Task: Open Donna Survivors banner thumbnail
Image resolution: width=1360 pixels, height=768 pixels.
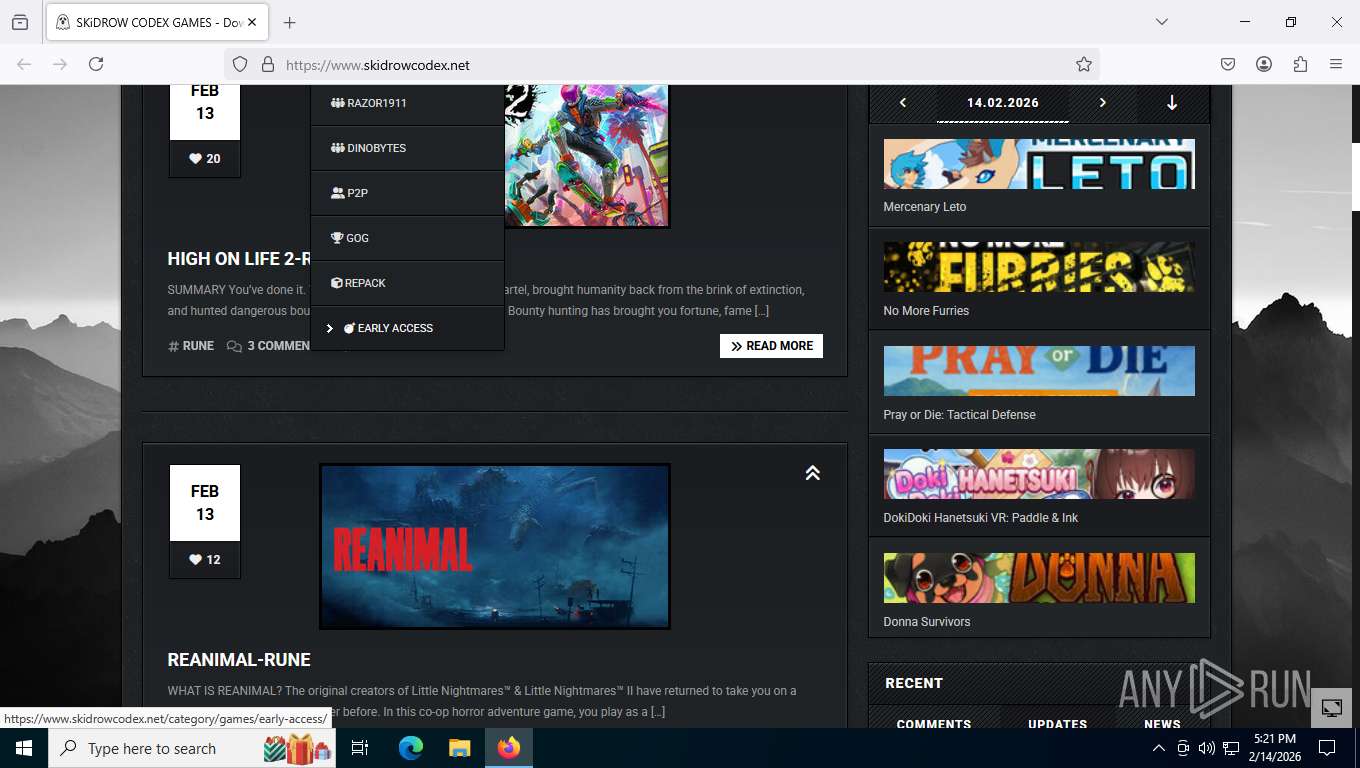Action: tap(1039, 578)
